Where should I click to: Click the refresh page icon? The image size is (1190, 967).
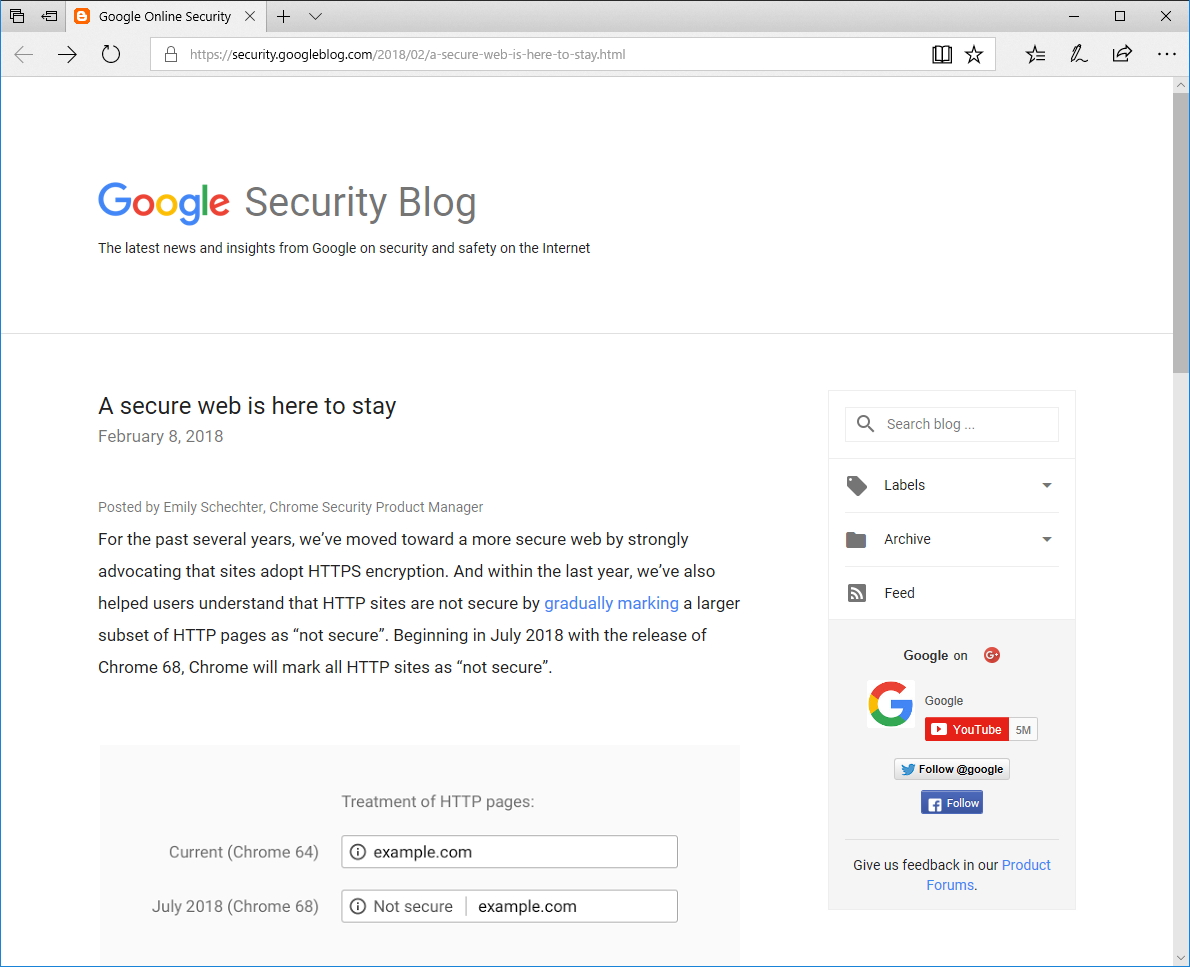(x=110, y=54)
